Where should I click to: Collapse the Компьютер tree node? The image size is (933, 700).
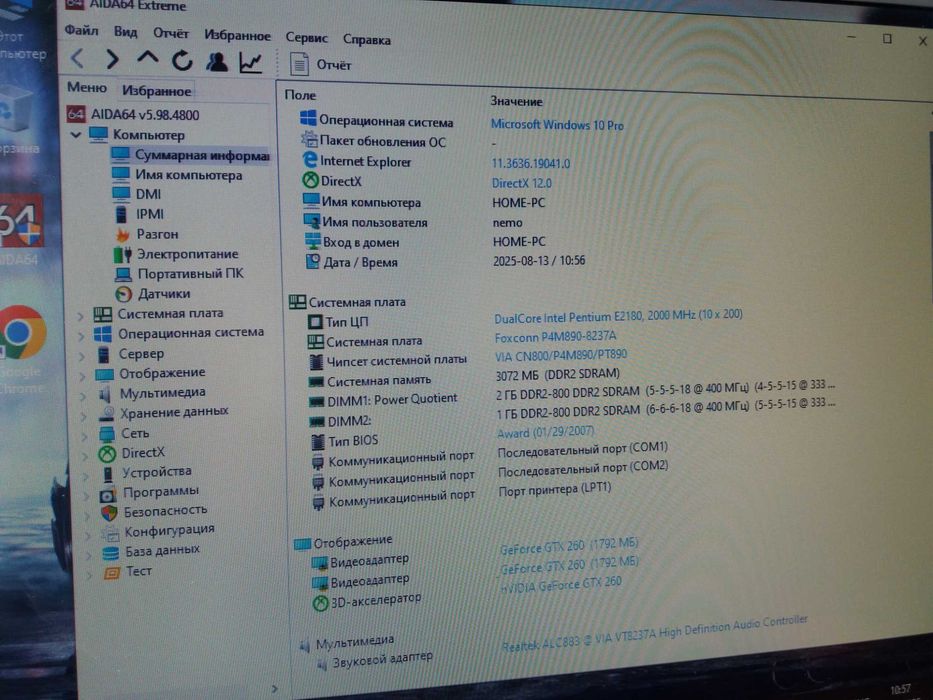pos(76,135)
